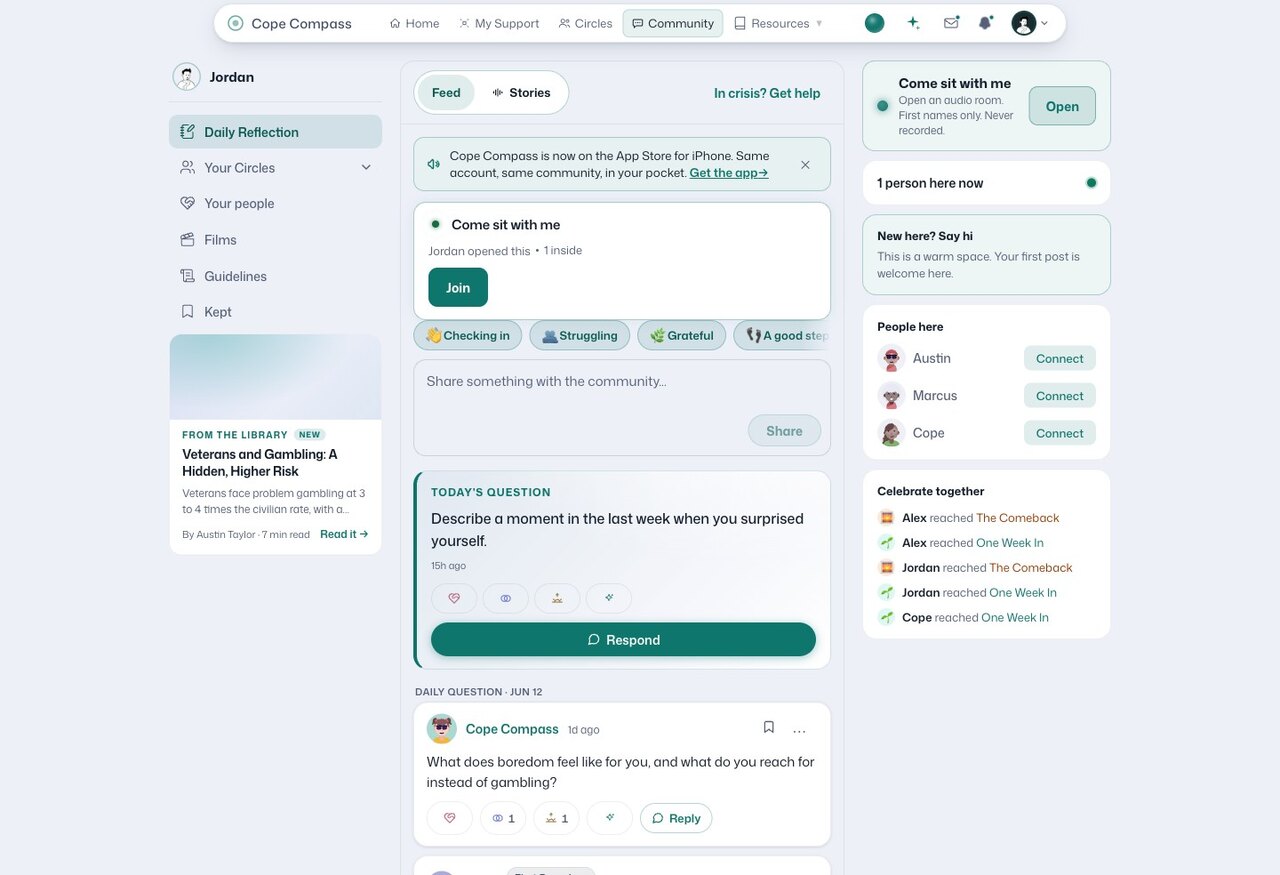
Task: Open more options on the boredom post
Action: point(799,730)
